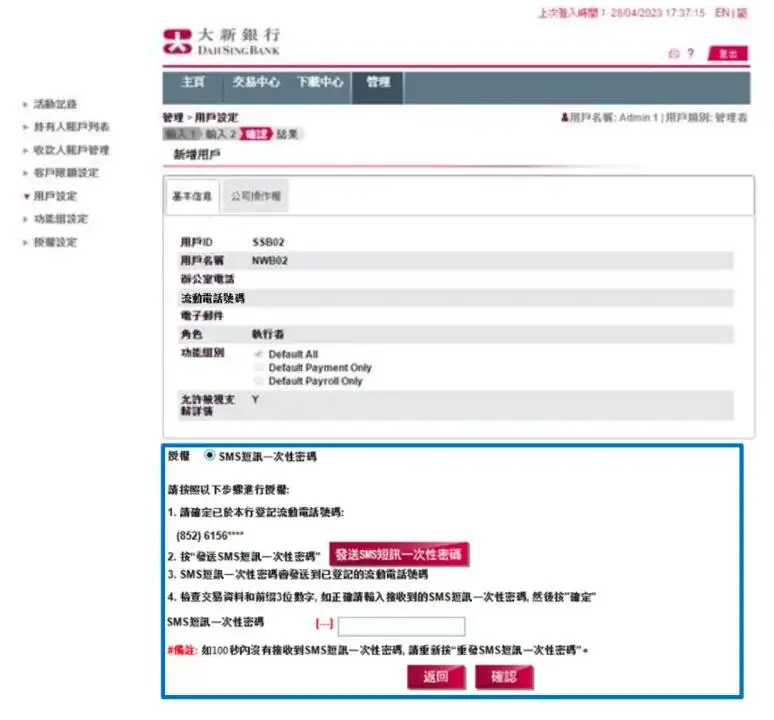
Task: Expand 功能組設定 in the sidebar
Action: point(60,219)
